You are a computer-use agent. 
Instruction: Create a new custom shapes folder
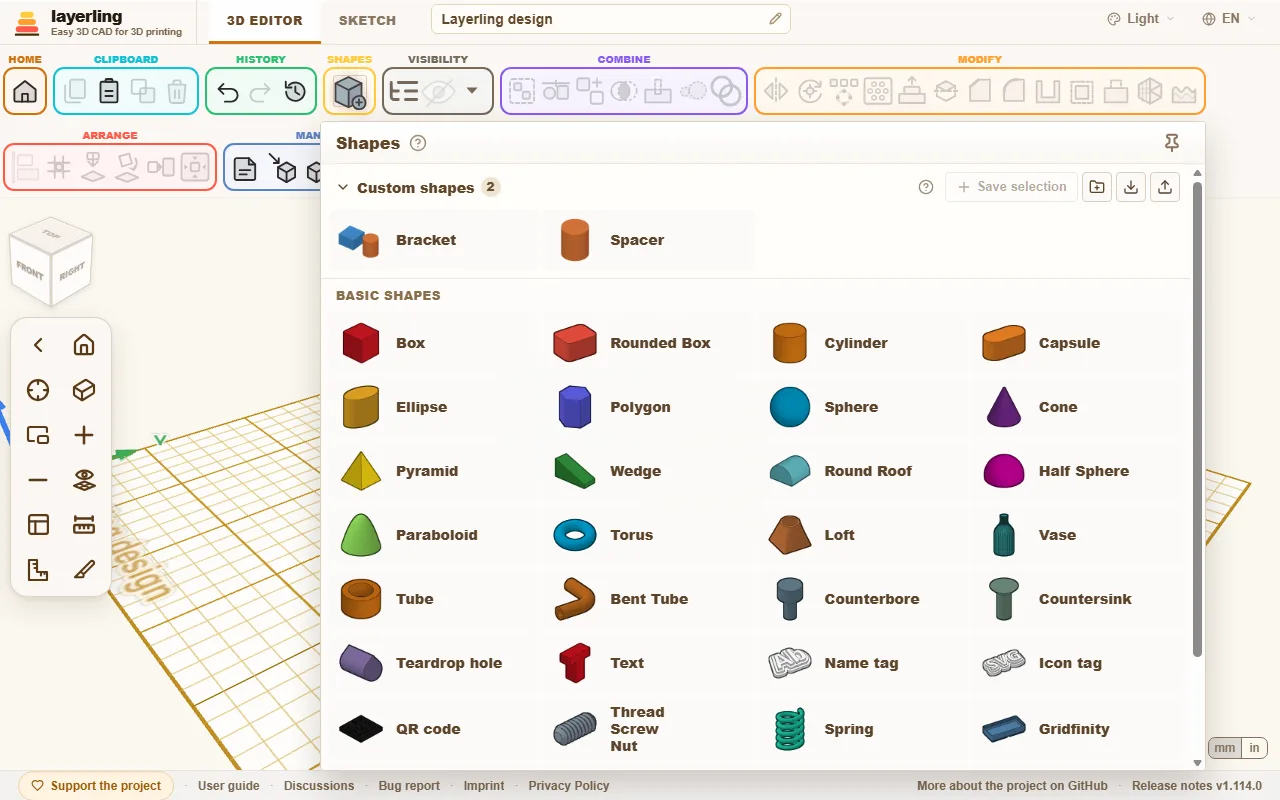(1097, 187)
